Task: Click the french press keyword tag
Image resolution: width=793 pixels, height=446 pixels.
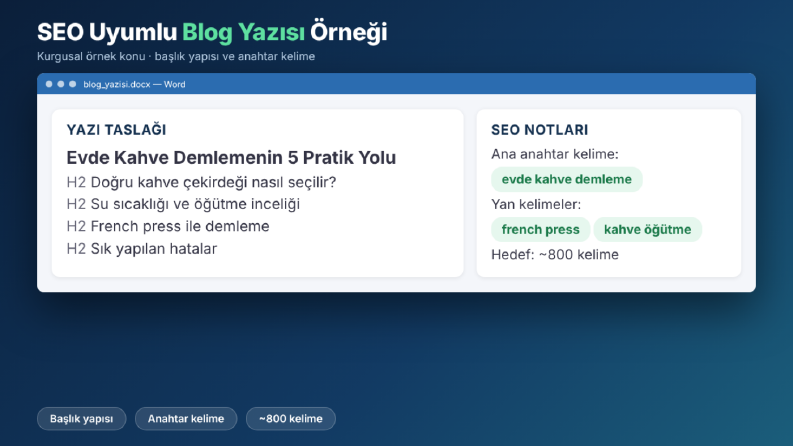Action: tap(540, 230)
